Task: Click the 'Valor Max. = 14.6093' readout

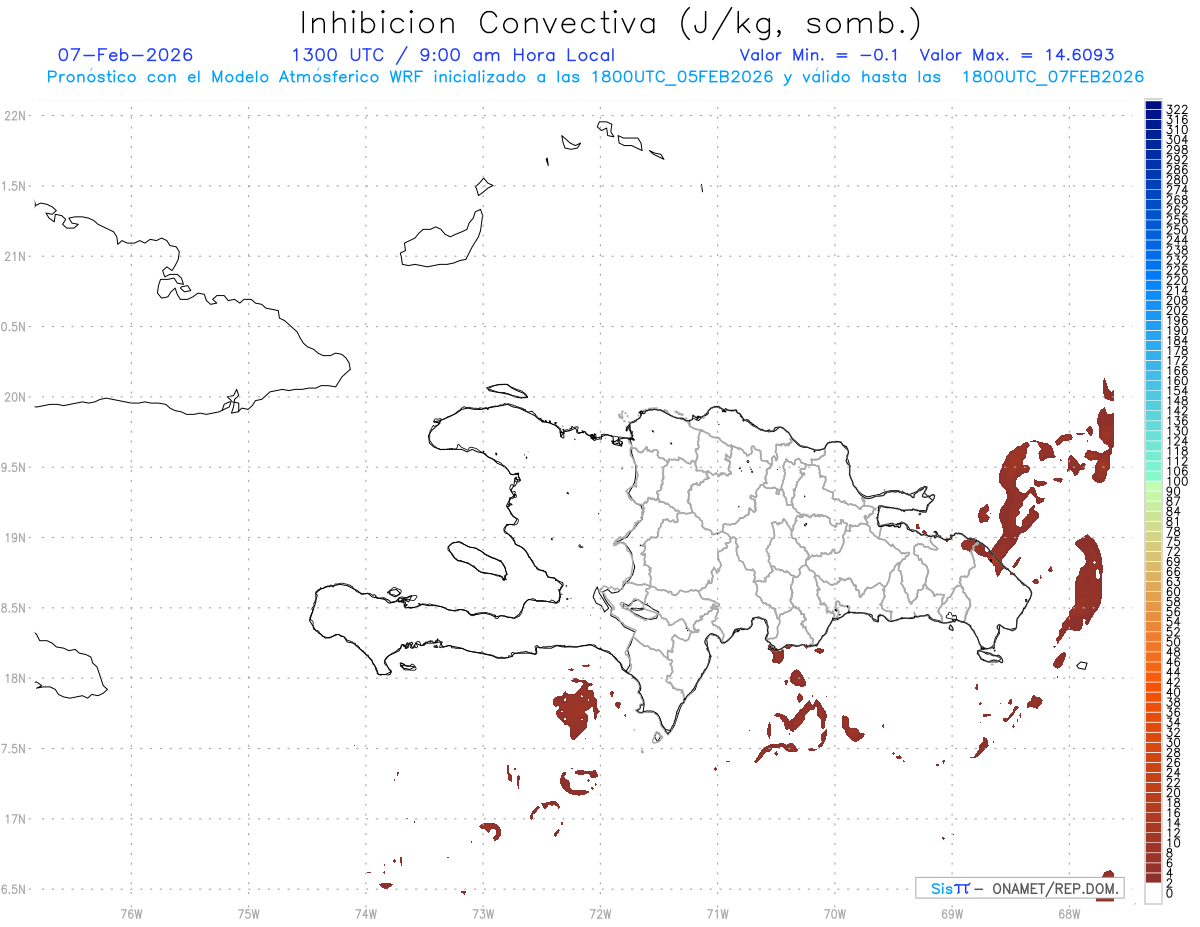Action: click(x=1017, y=55)
